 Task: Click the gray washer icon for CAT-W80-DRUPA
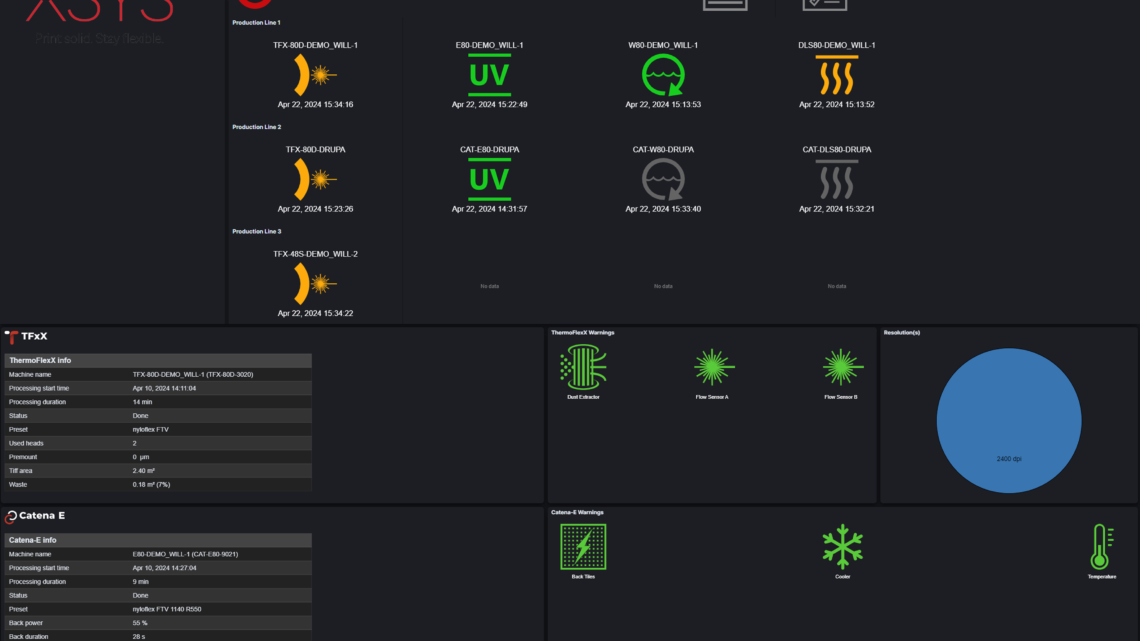663,180
